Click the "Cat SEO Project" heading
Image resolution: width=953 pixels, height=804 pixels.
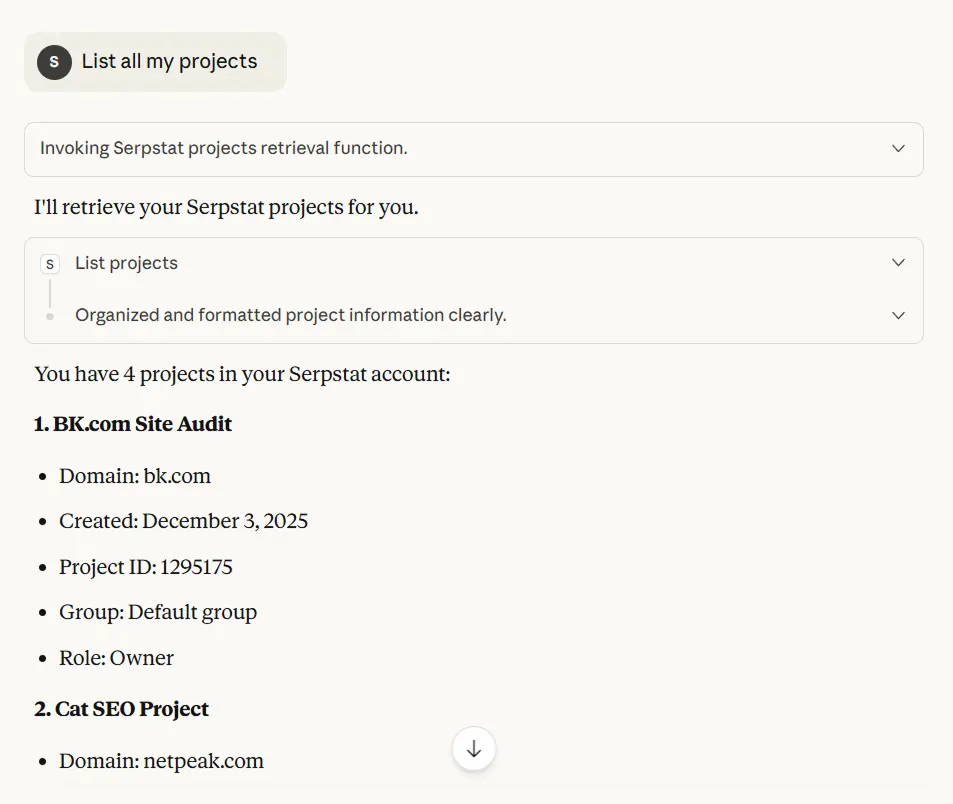point(121,709)
